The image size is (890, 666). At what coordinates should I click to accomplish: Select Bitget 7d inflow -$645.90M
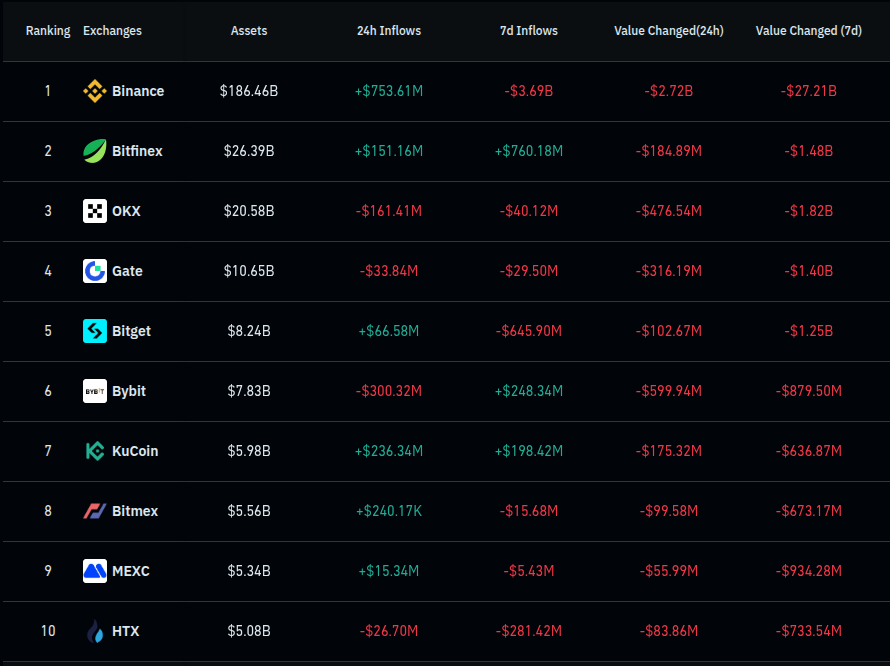pos(528,331)
